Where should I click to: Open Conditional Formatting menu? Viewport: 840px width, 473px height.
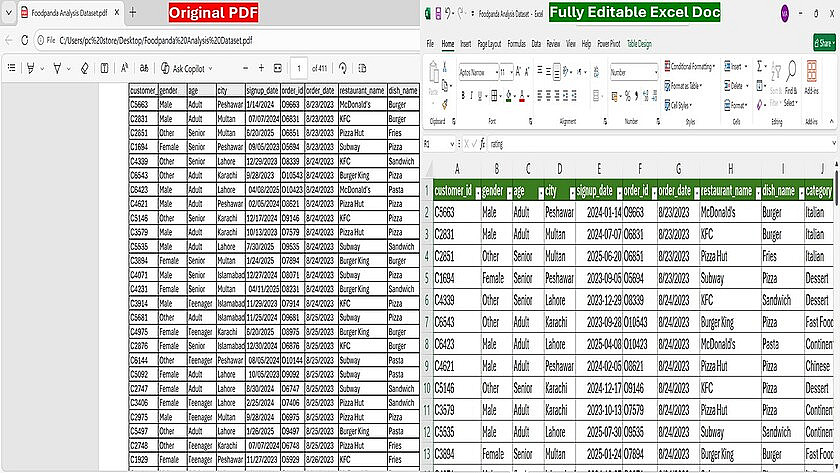tap(690, 66)
